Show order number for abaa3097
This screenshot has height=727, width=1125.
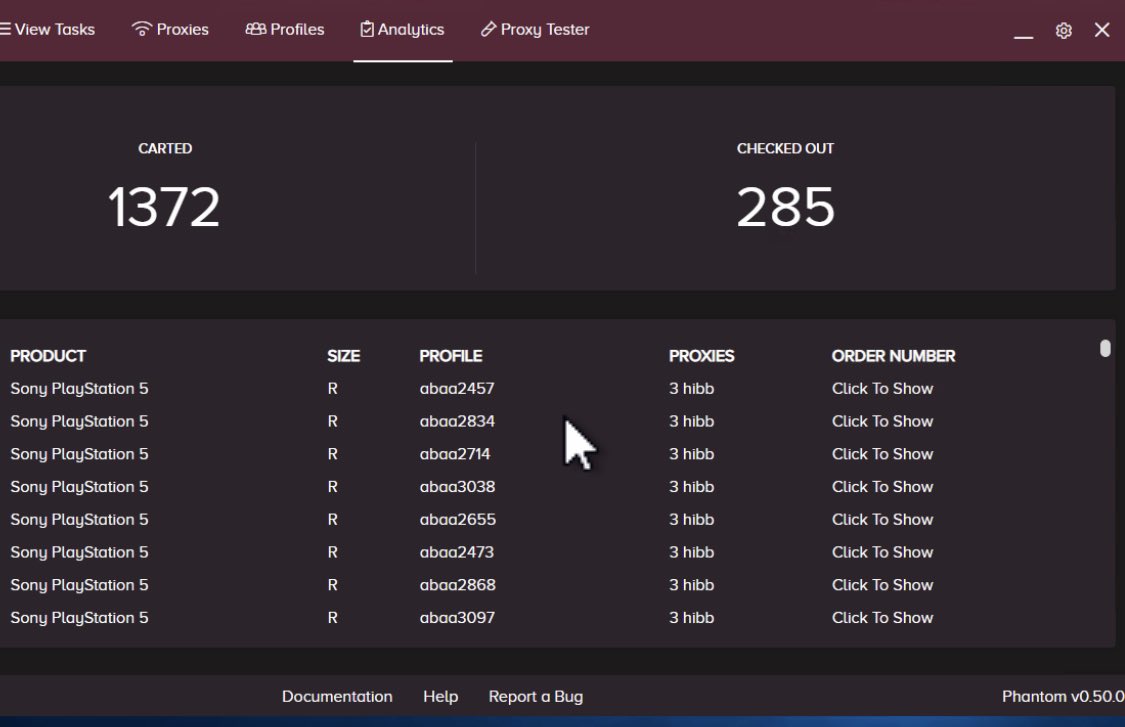click(882, 618)
